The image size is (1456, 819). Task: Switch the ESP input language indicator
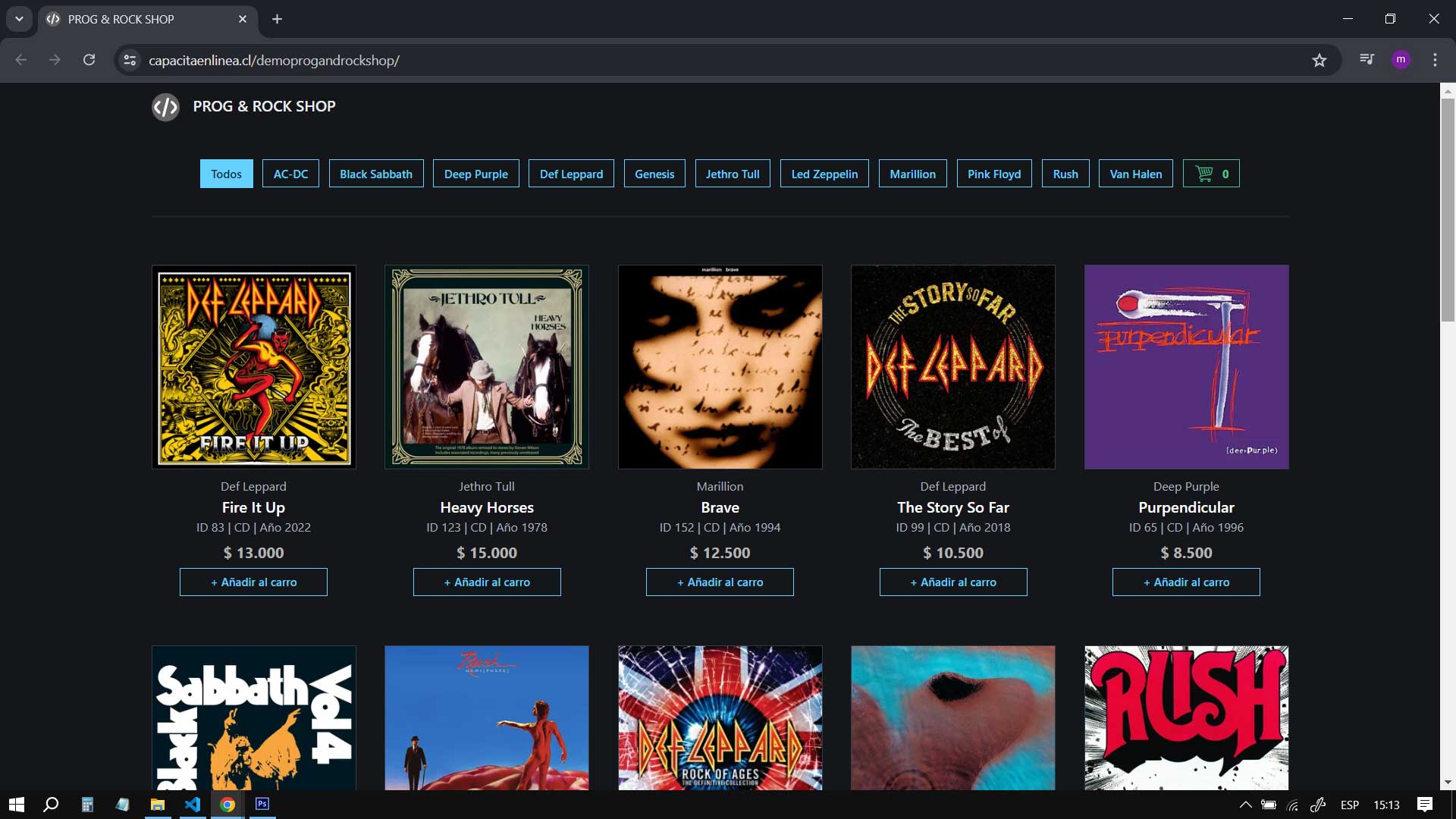[1350, 805]
